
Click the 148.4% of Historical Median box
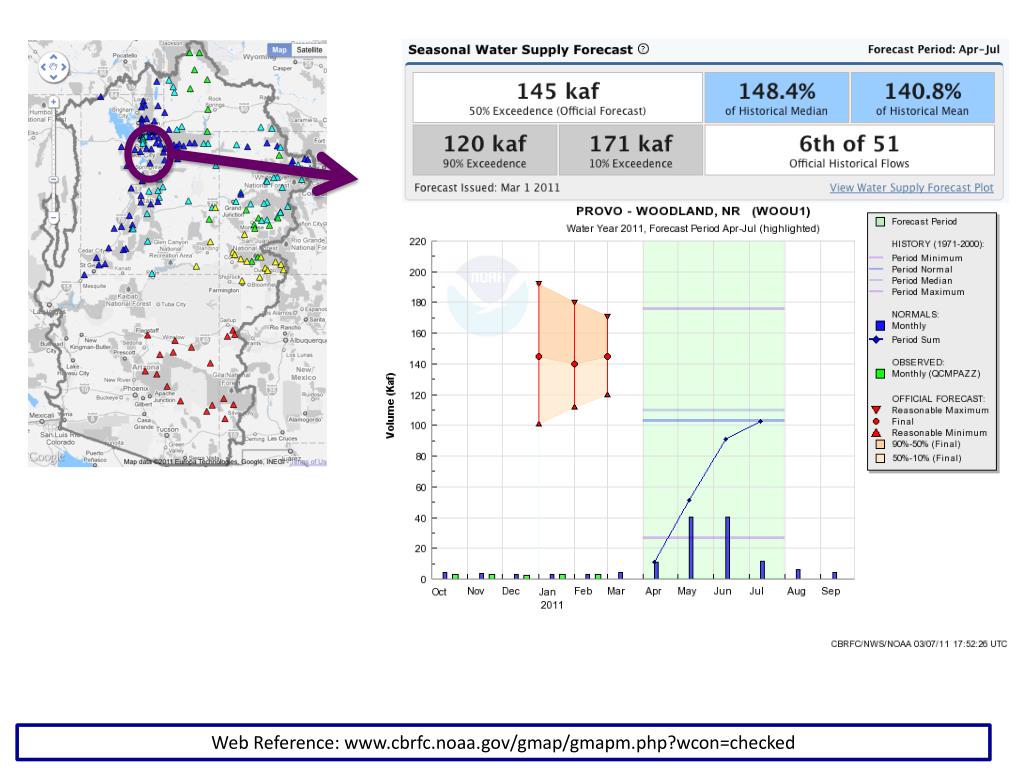click(776, 97)
